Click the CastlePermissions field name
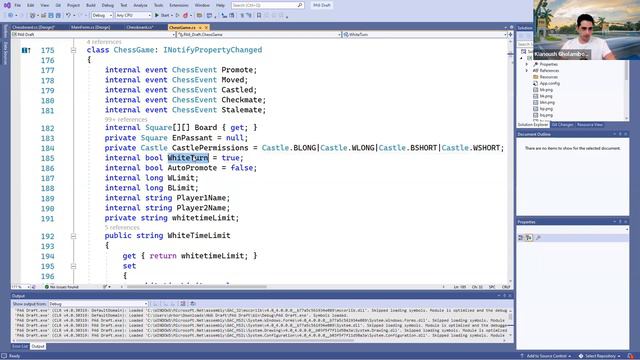This screenshot has width=640, height=360. coord(210,148)
